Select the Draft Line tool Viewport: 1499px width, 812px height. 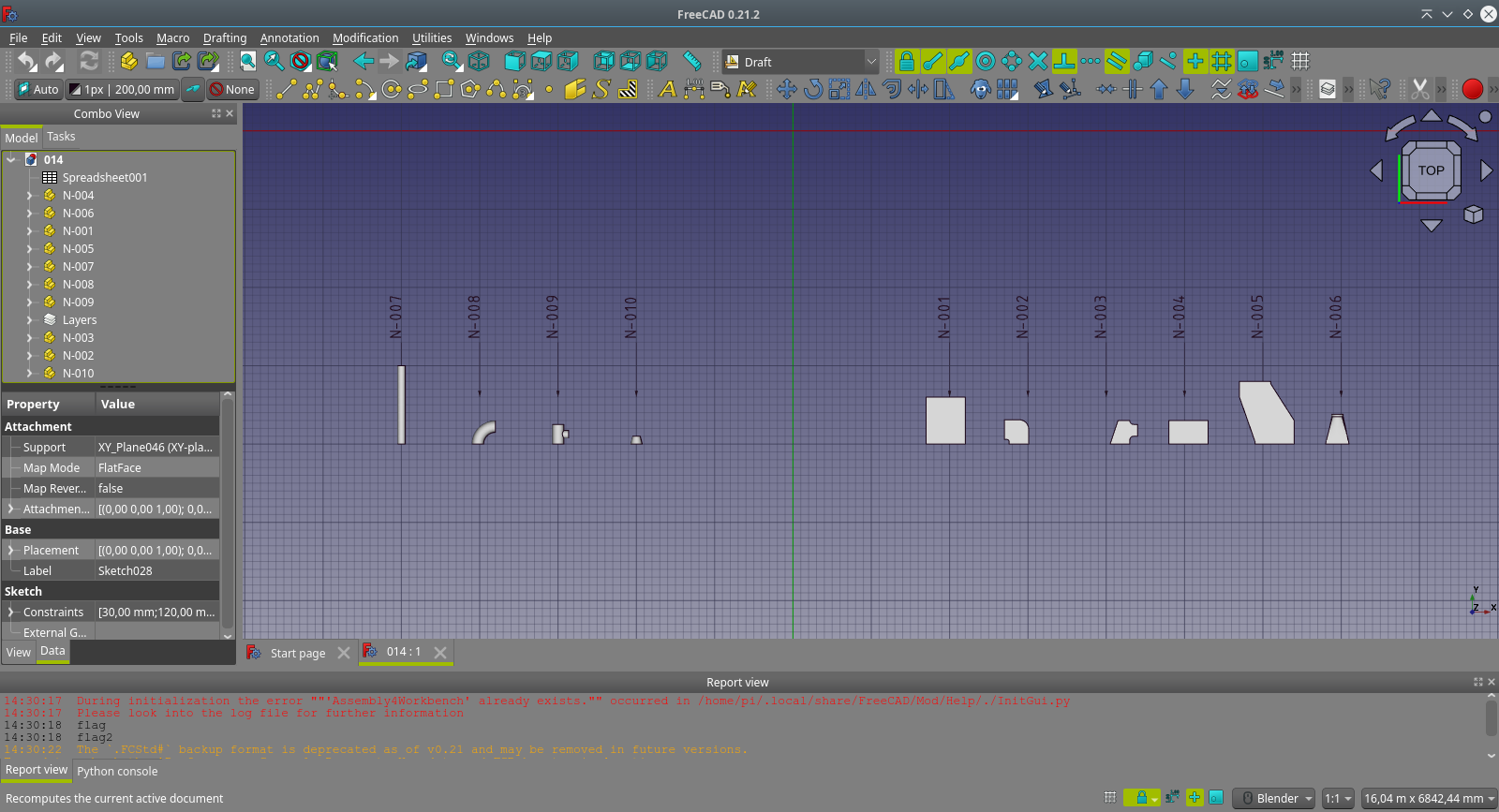287,90
